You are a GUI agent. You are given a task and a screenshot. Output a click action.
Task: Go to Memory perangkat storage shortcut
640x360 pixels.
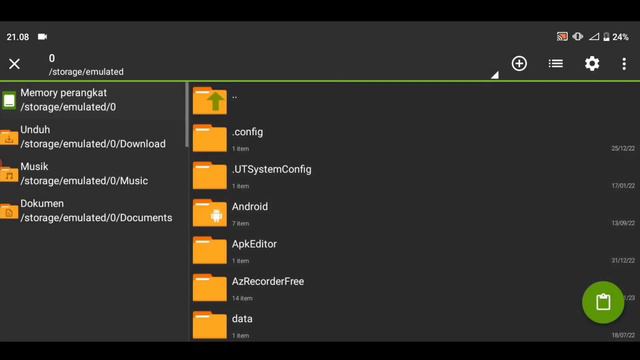pos(94,100)
